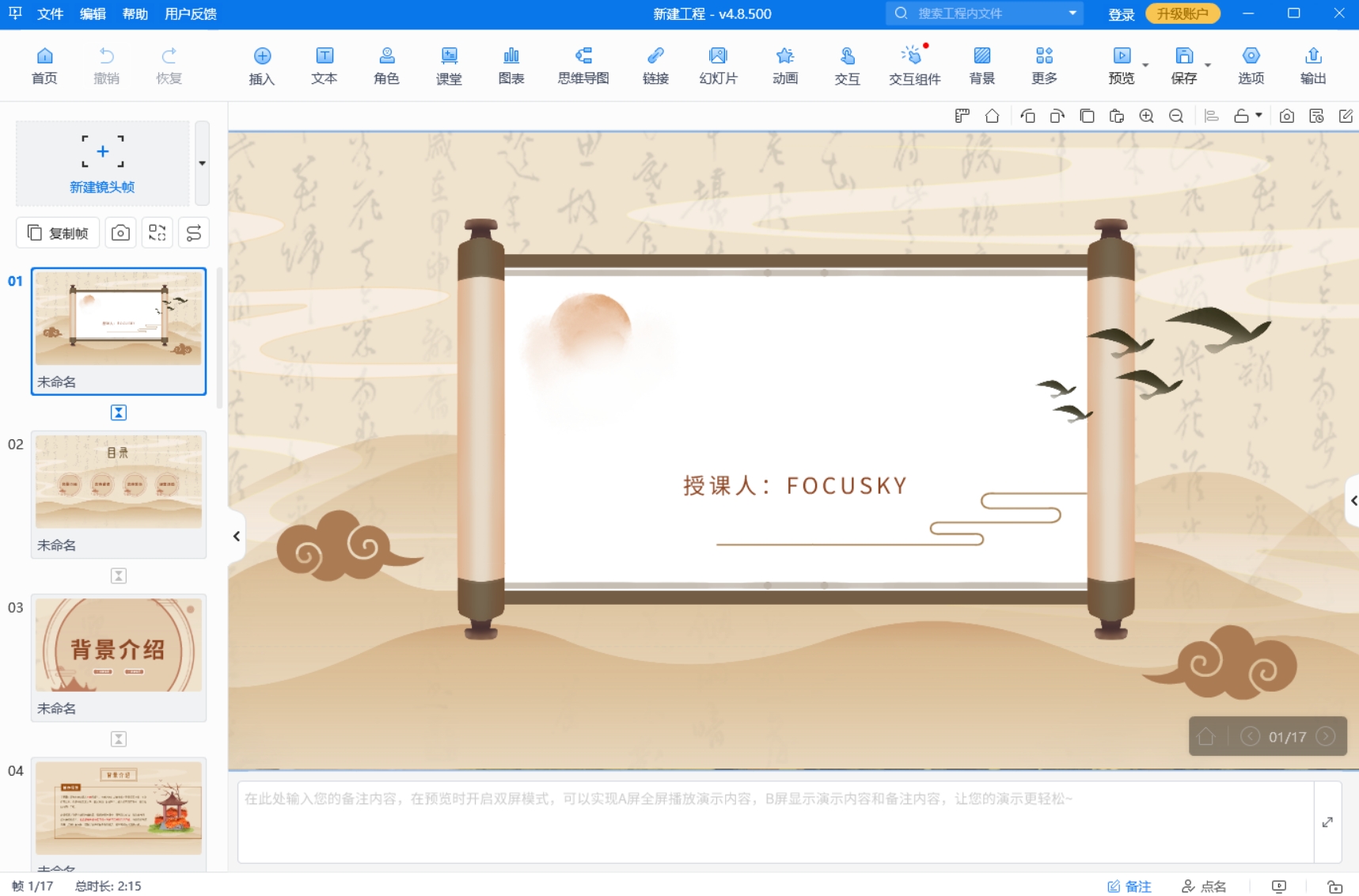Click the edit pencil icon above canvas

[1346, 116]
